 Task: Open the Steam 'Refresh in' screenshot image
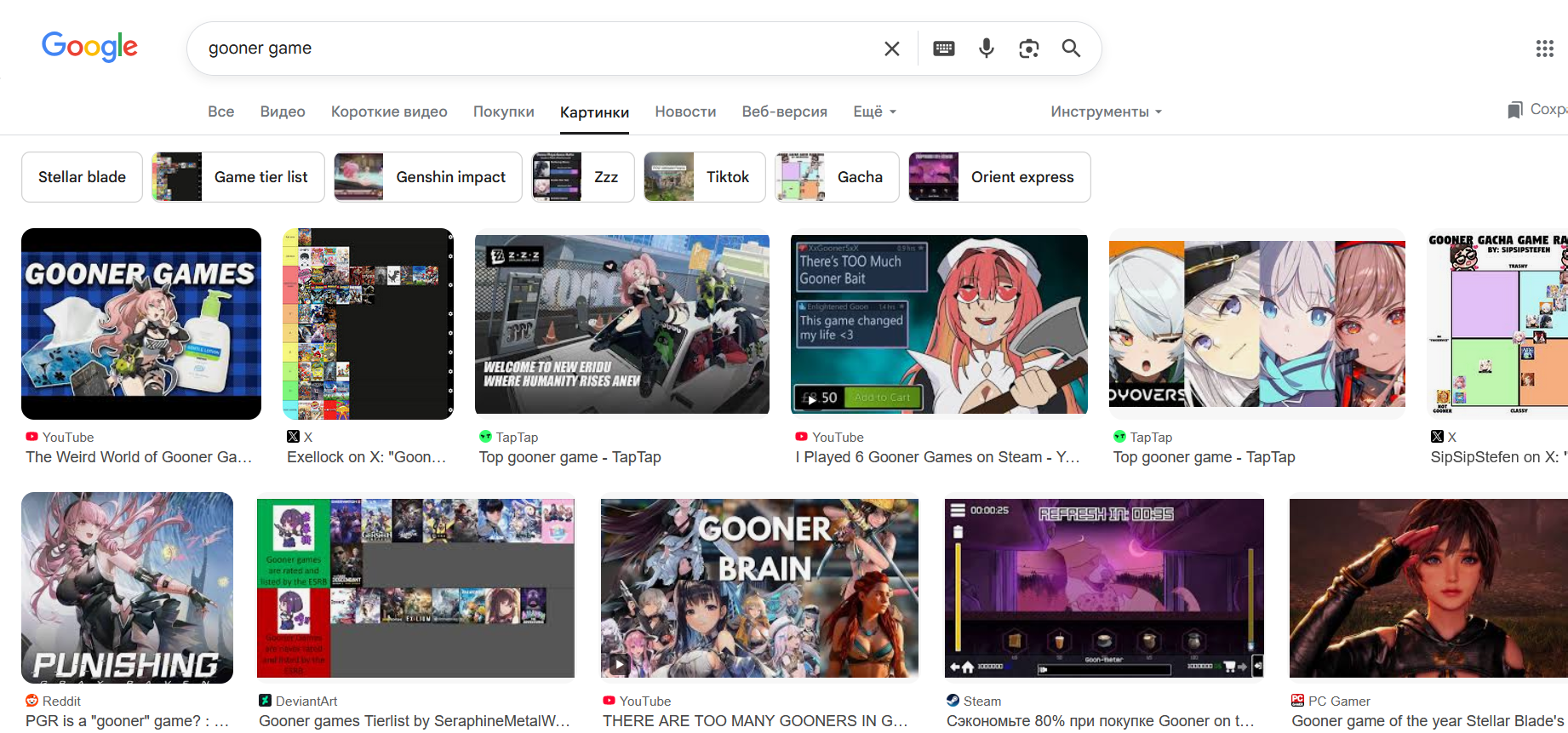[x=1104, y=587]
